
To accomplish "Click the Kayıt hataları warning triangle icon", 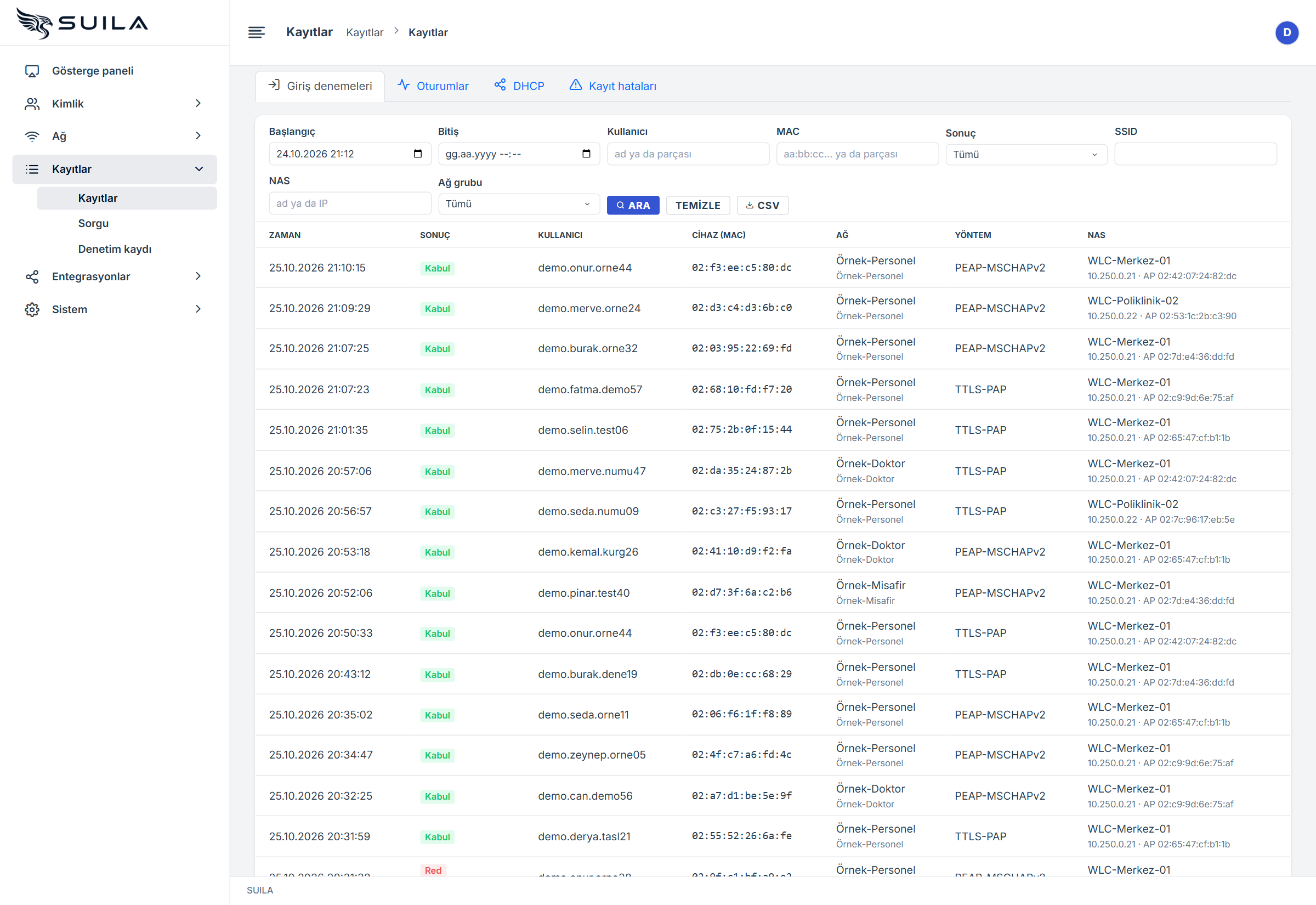I will coord(576,85).
